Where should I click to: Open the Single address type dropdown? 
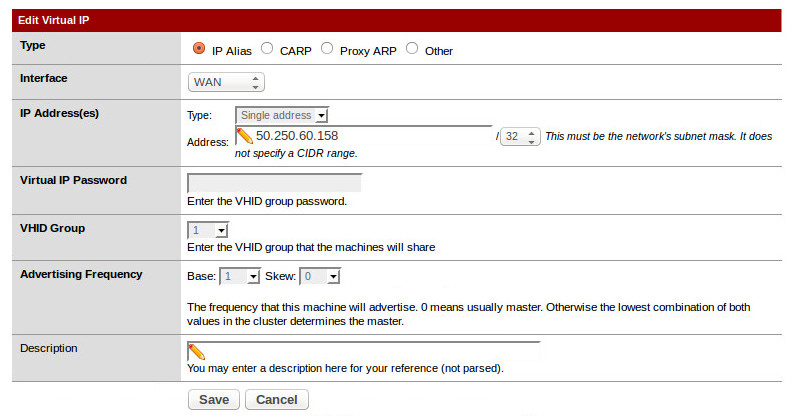(282, 115)
